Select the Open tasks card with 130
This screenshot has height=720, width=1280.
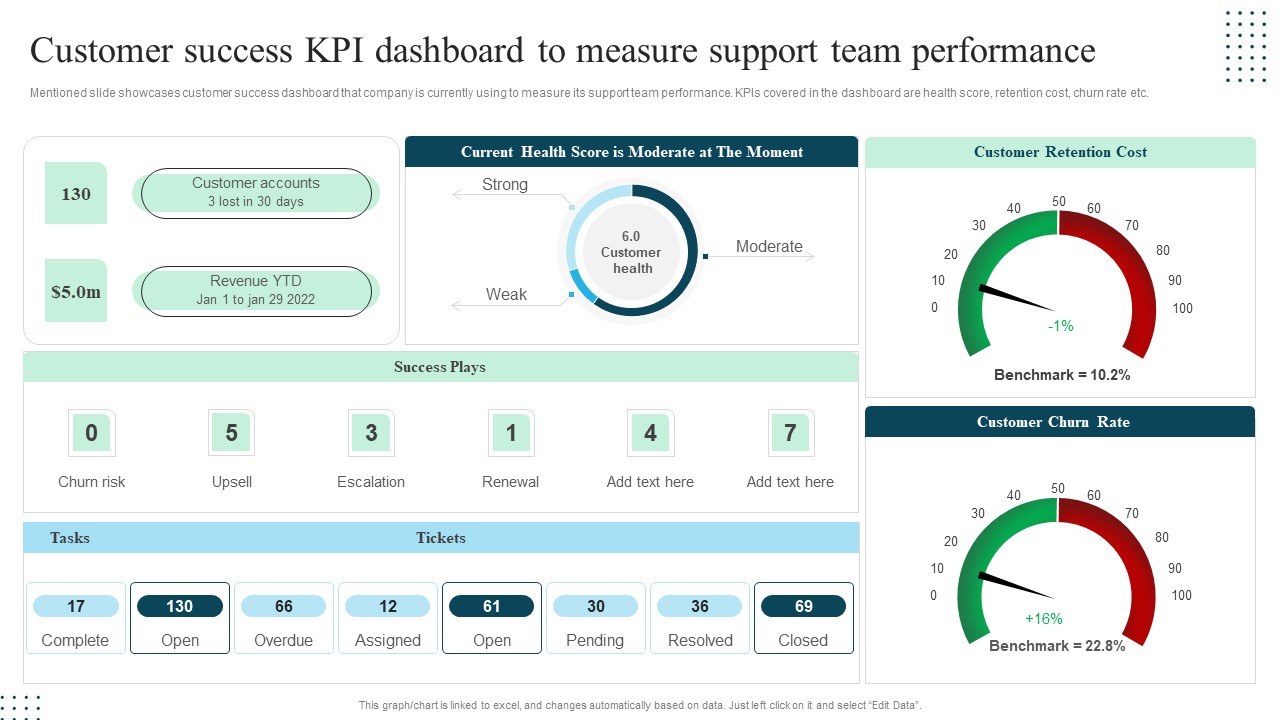coord(180,618)
